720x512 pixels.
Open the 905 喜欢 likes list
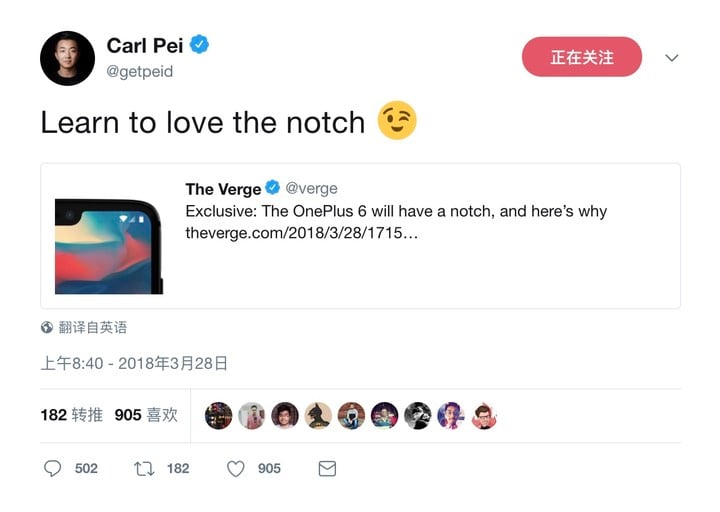[146, 415]
